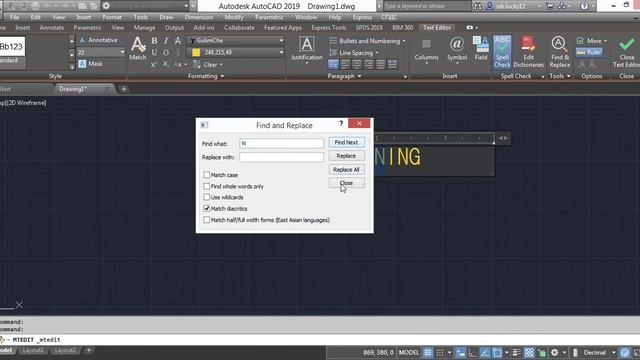This screenshot has width=640, height=360.
Task: Click the Find Next button
Action: (x=346, y=142)
